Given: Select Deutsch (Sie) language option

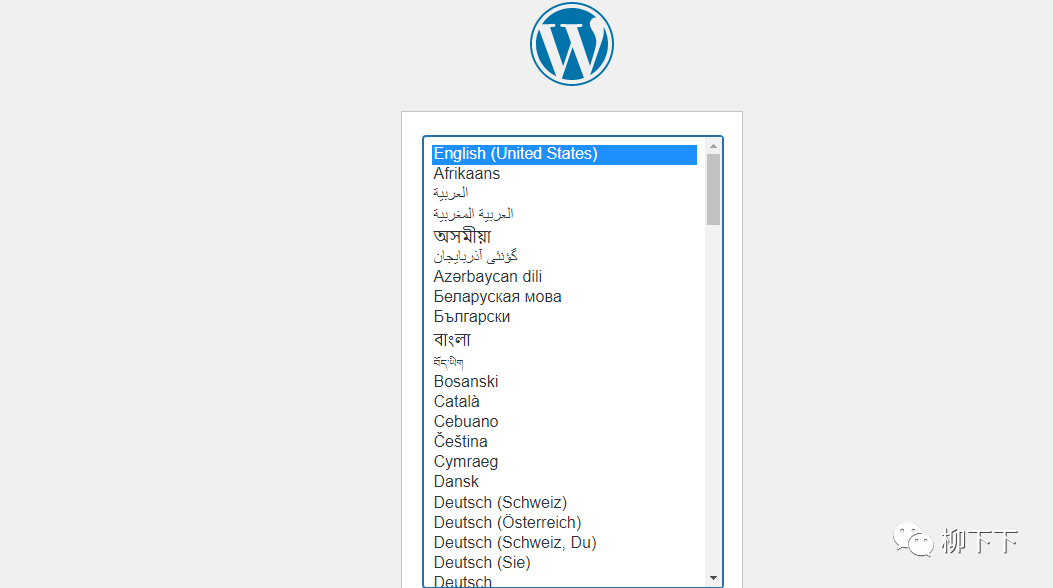Looking at the screenshot, I should click(482, 563).
